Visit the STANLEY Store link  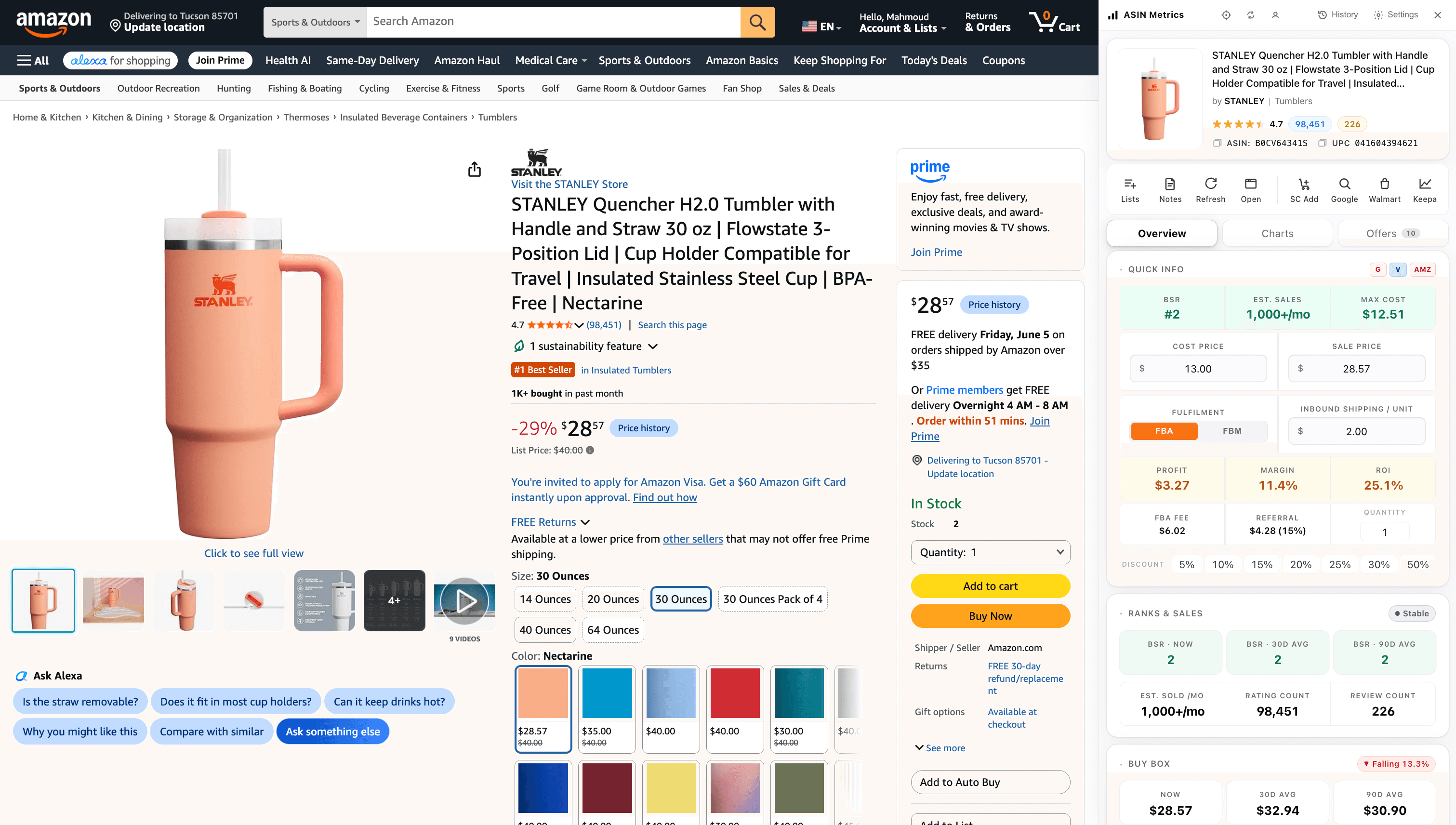[x=569, y=184]
